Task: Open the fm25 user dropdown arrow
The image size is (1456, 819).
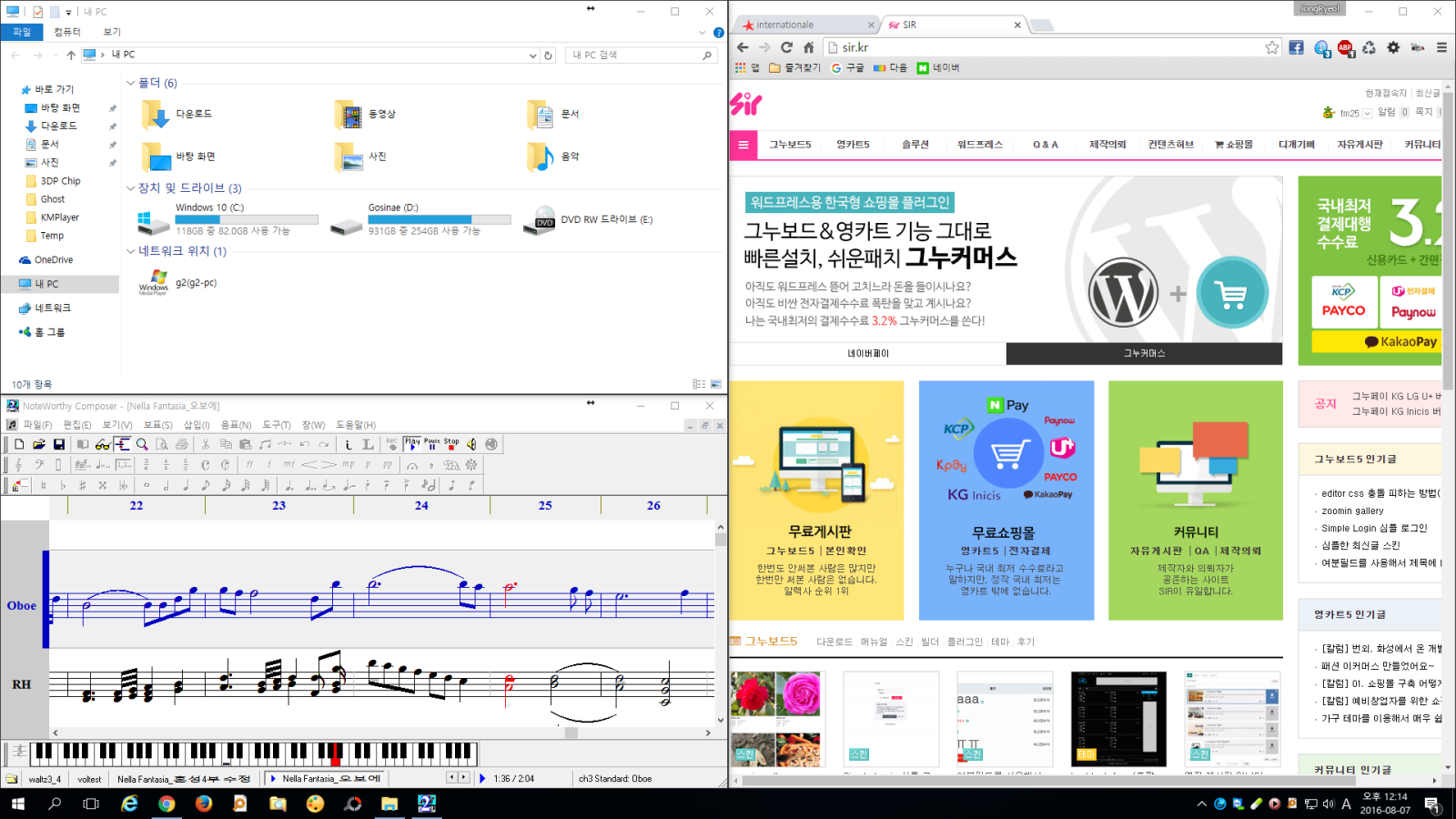Action: pos(1367,114)
